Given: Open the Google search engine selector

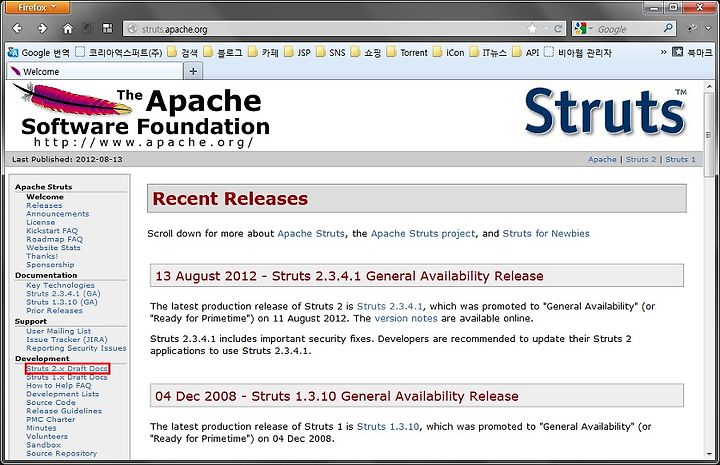Looking at the screenshot, I should 582,28.
